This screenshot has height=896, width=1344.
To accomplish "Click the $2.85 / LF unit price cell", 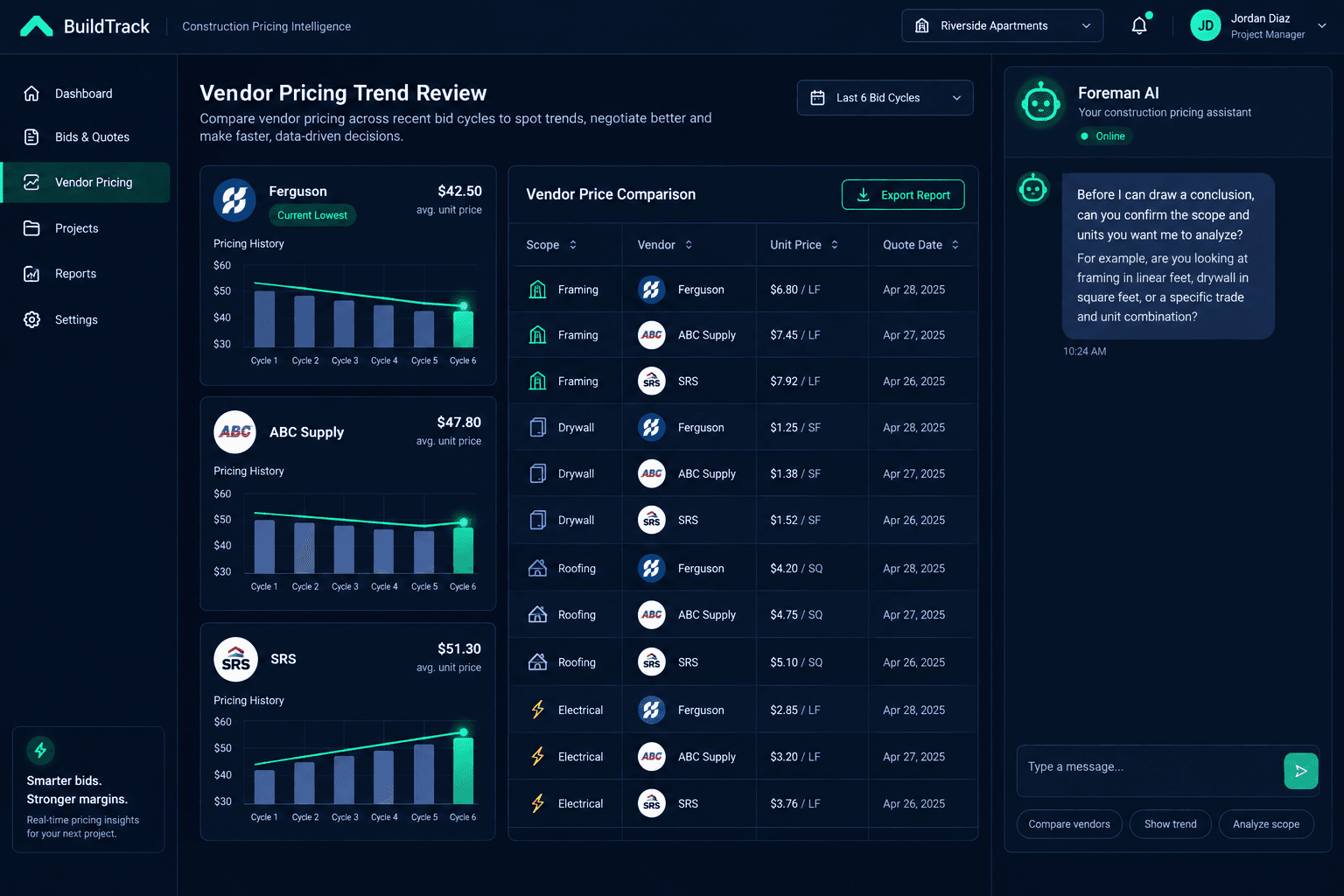I will tap(795, 710).
